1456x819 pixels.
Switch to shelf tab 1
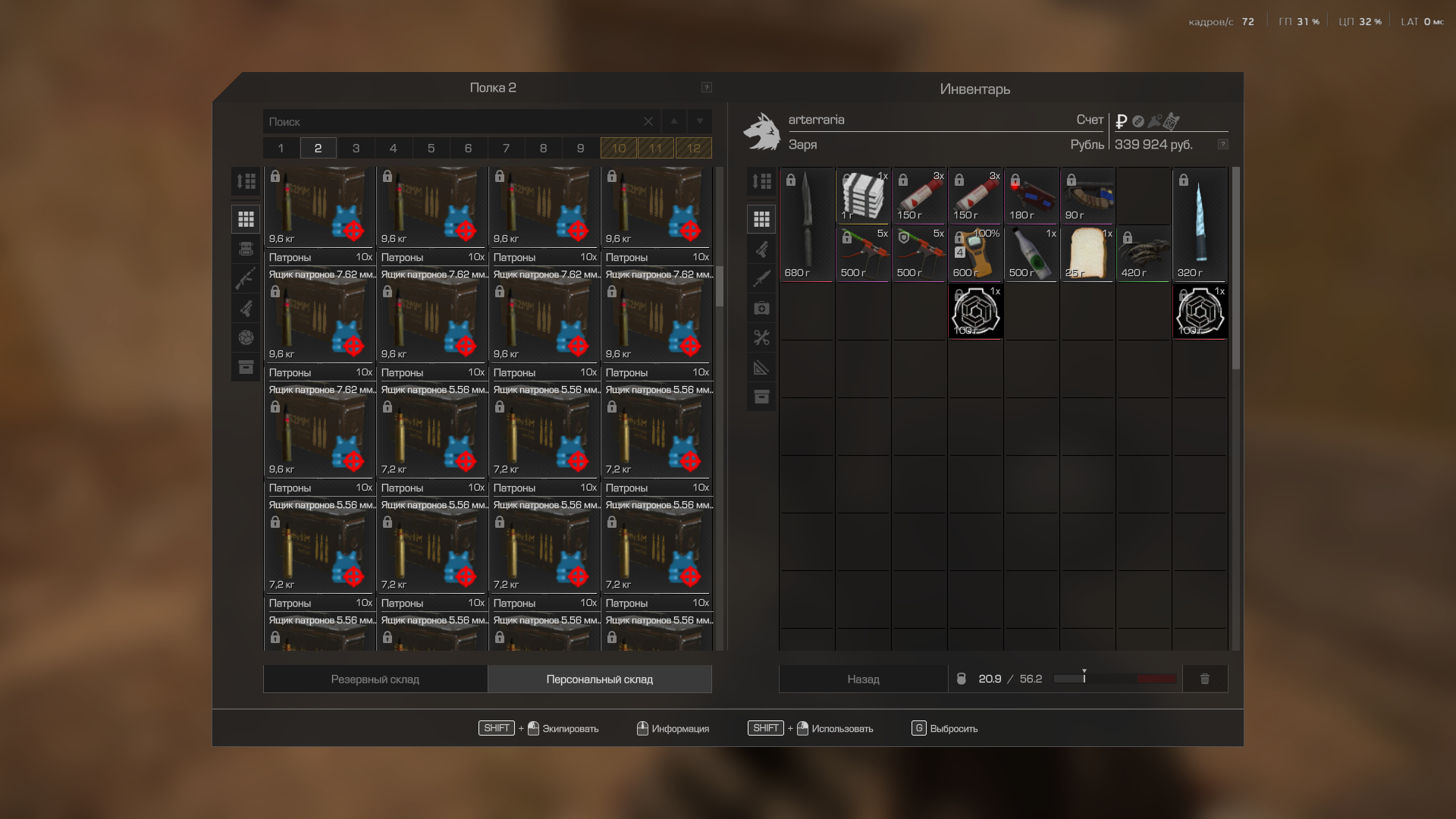pos(281,148)
